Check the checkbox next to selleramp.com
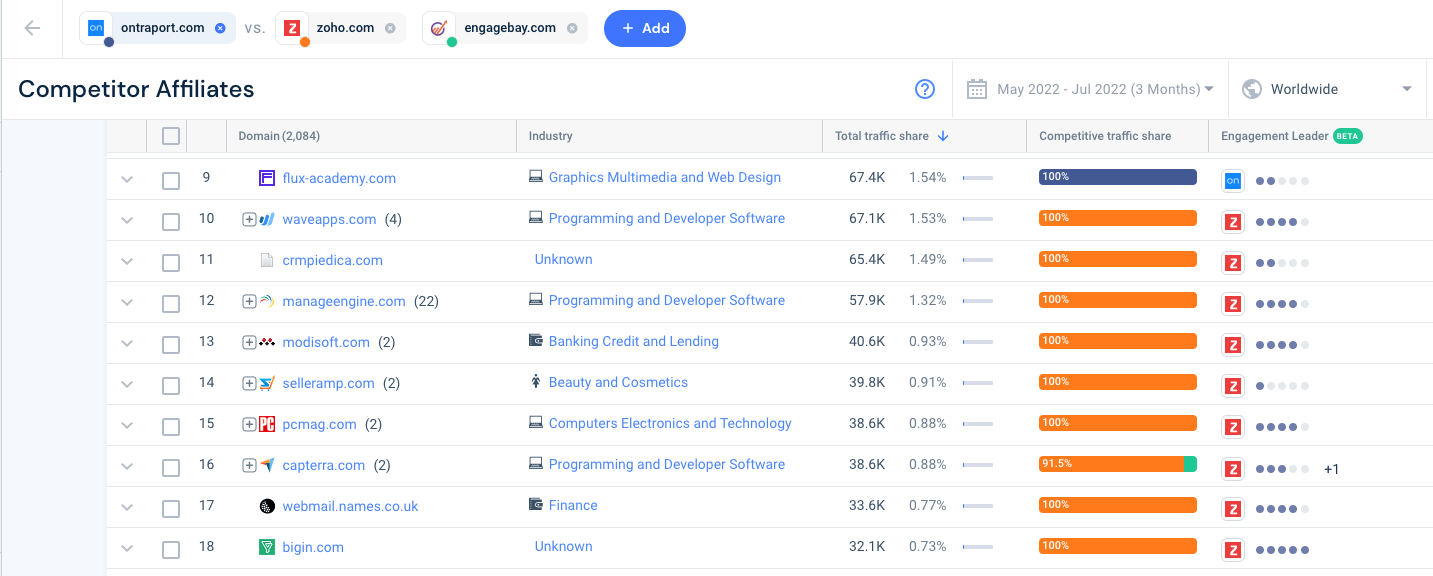This screenshot has height=576, width=1433. click(170, 384)
